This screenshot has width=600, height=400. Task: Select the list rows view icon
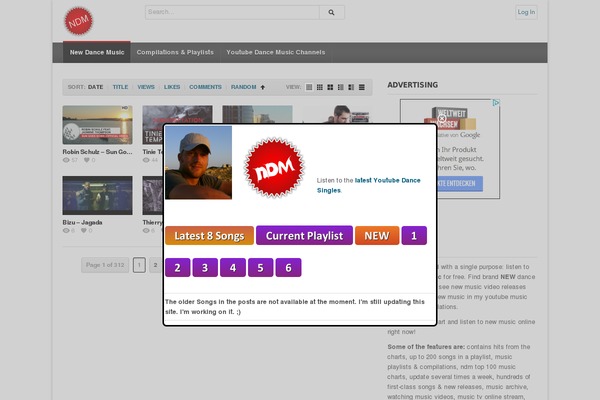coord(362,87)
